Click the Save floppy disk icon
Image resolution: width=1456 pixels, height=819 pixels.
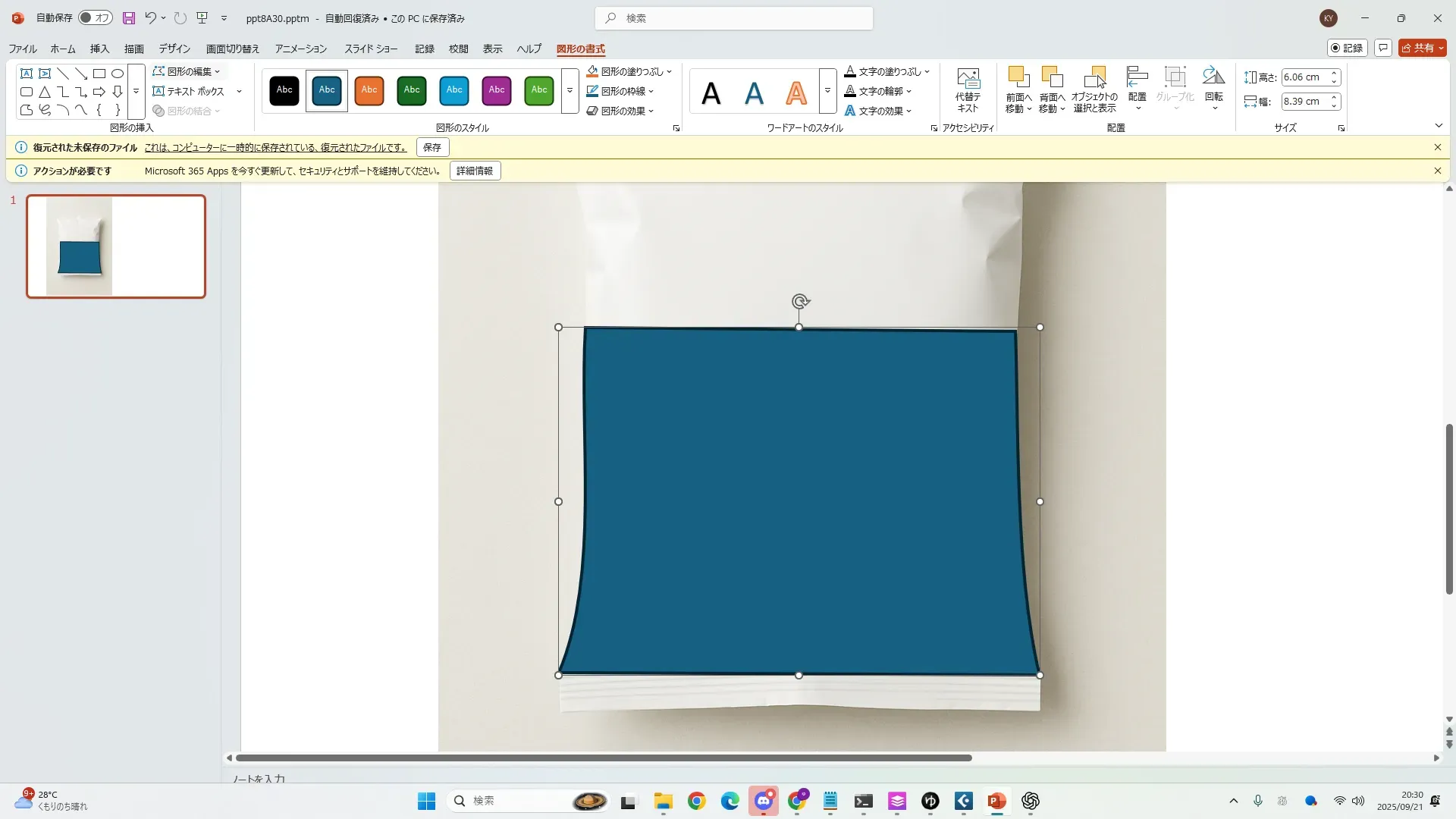[x=128, y=18]
